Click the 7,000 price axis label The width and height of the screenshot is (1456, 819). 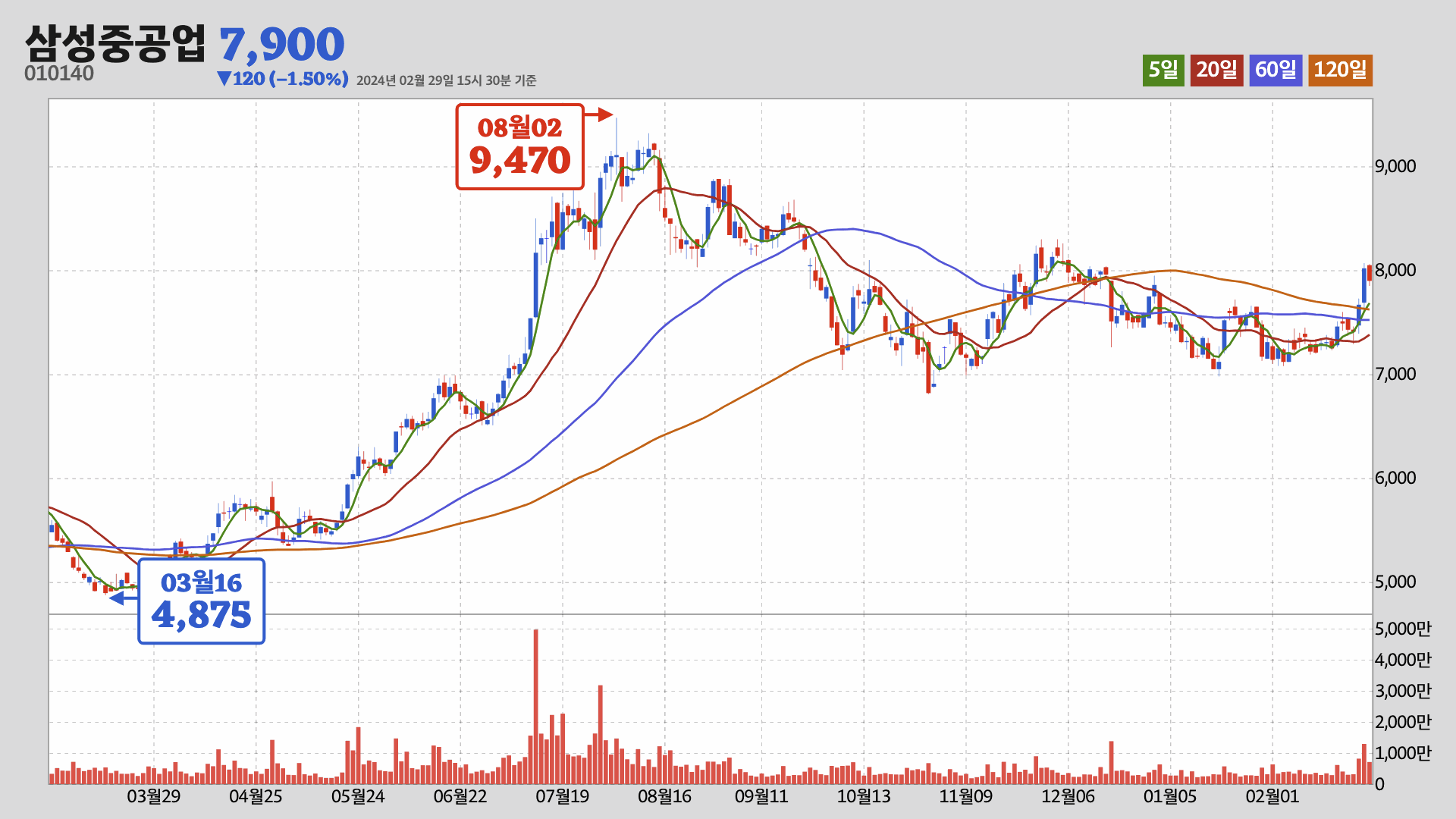tap(1395, 374)
